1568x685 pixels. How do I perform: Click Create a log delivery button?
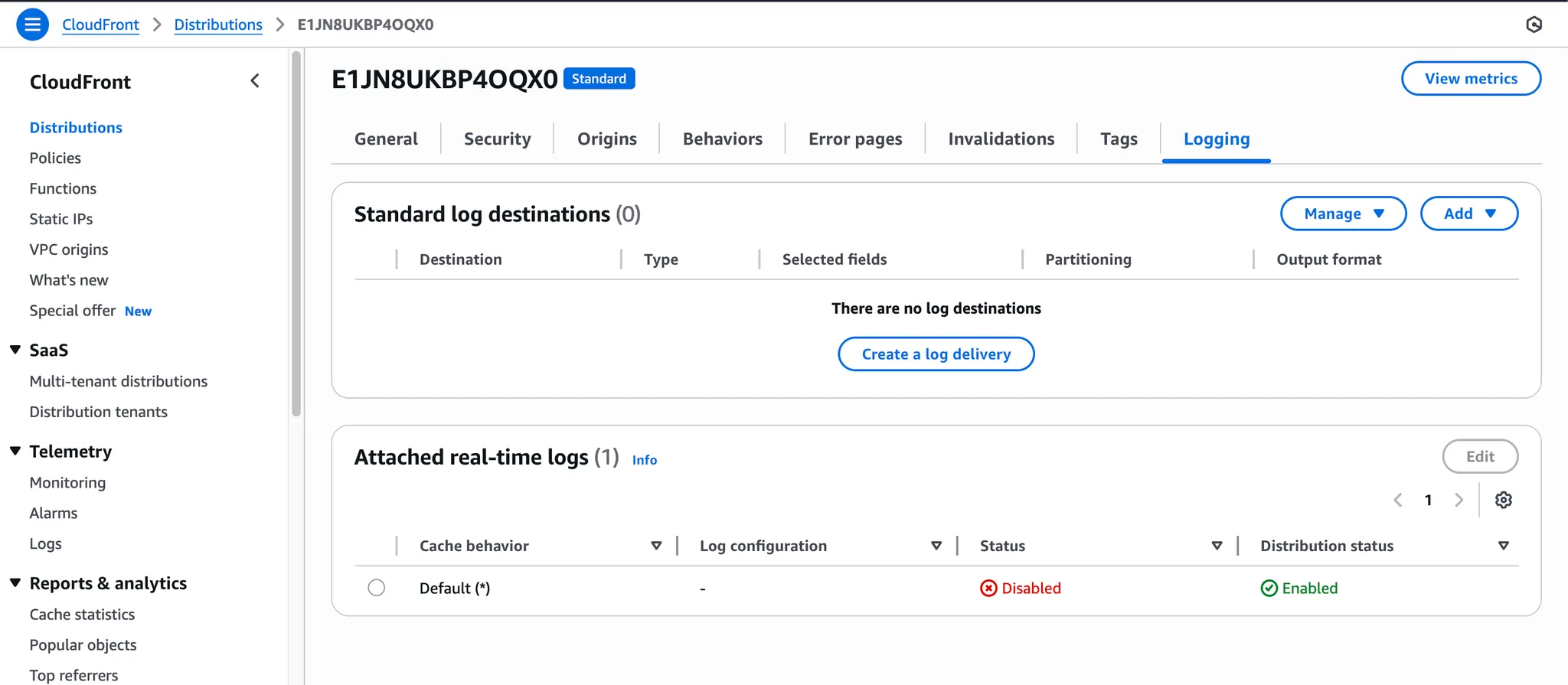coord(936,354)
